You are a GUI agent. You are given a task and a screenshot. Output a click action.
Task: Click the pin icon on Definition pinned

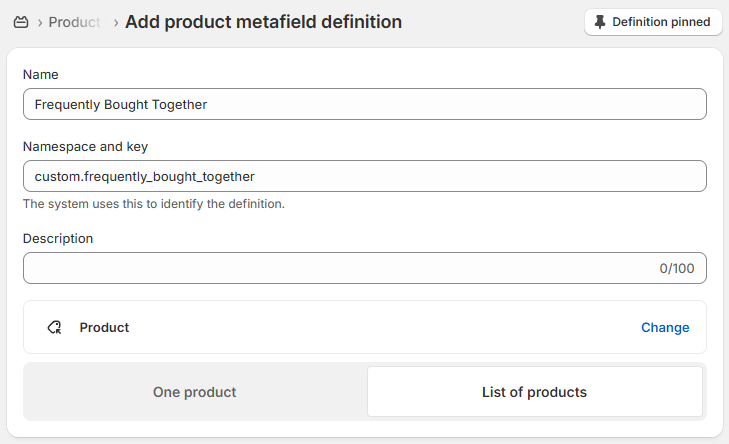coord(600,22)
